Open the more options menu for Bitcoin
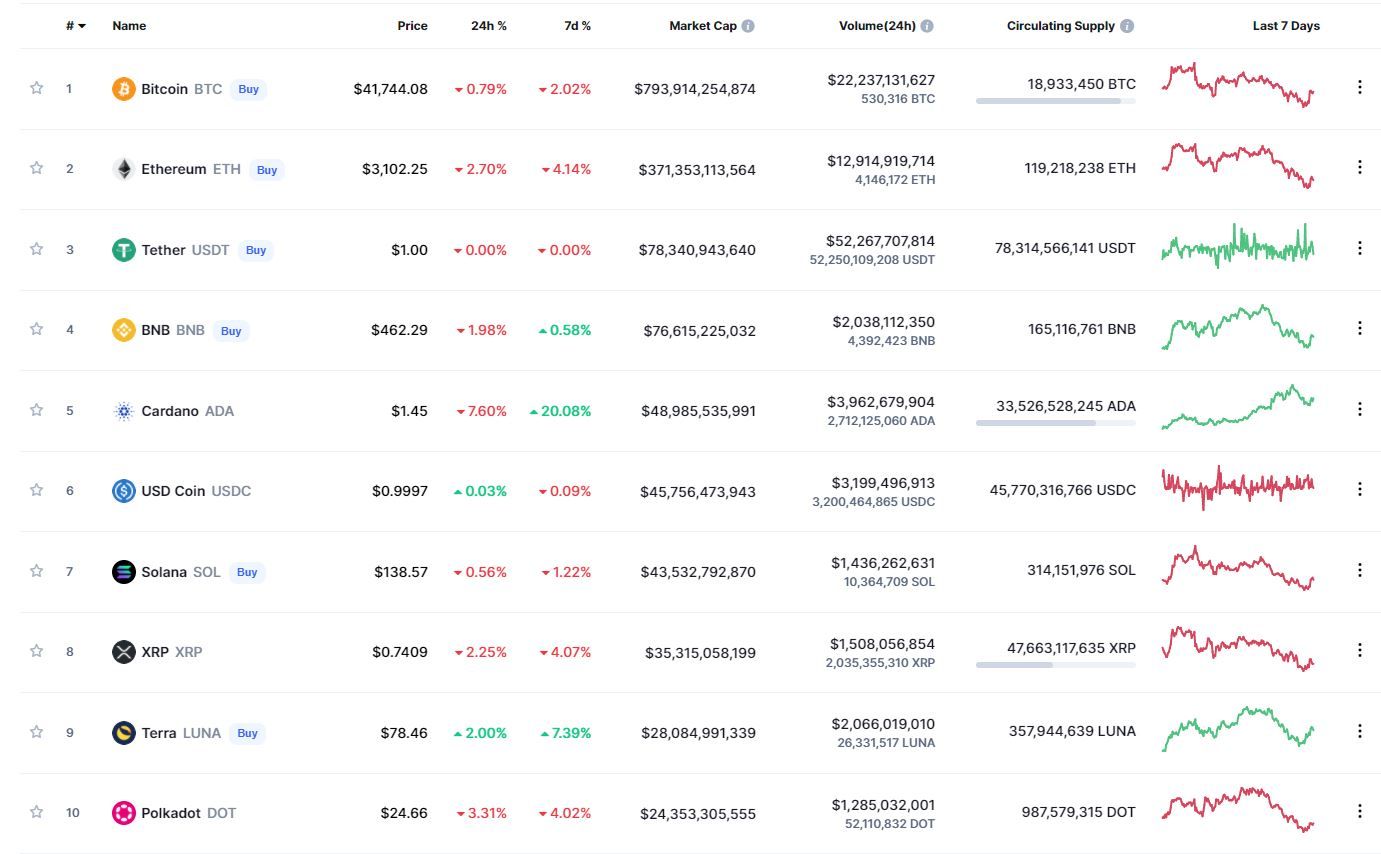The image size is (1381, 854). 1359,87
